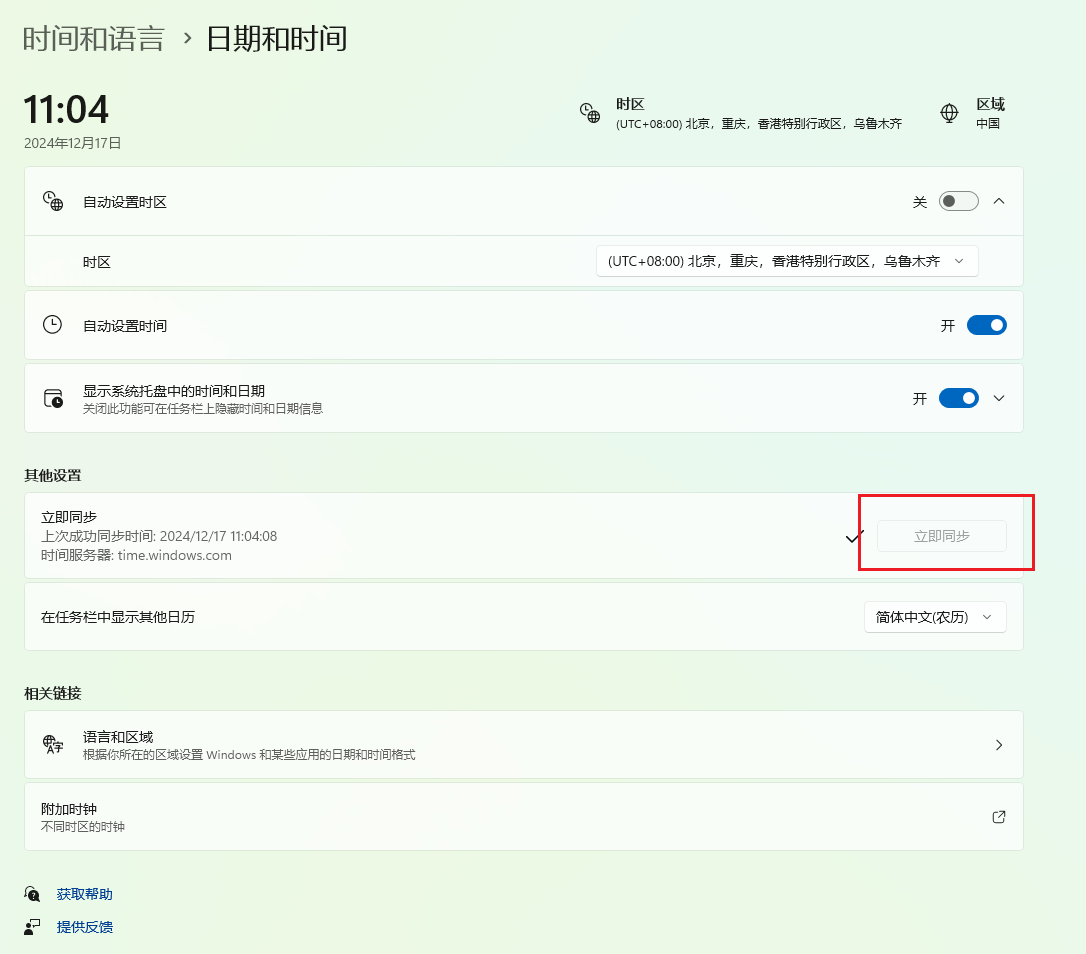Viewport: 1086px width, 954px height.
Task: Open the 简体中文(农历) calendar dropdown
Action: 934,617
